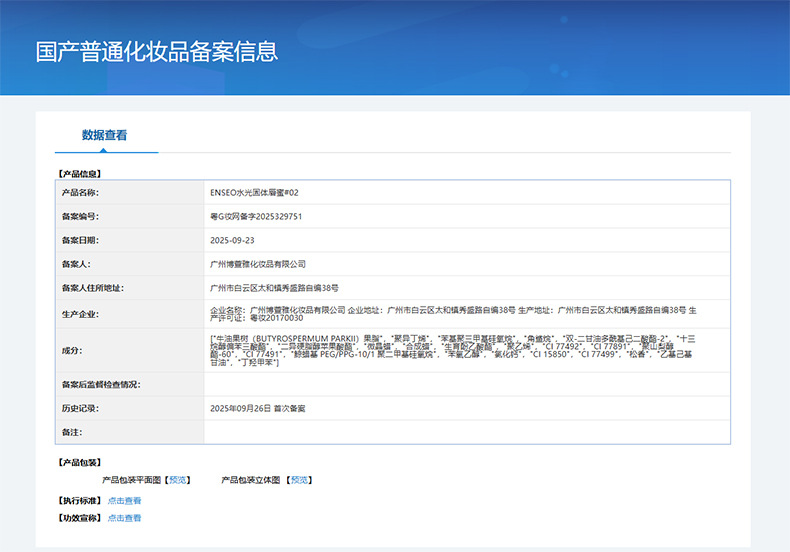The height and width of the screenshot is (552, 790).
Task: Click the 成分 label
Action: pyautogui.click(x=72, y=351)
